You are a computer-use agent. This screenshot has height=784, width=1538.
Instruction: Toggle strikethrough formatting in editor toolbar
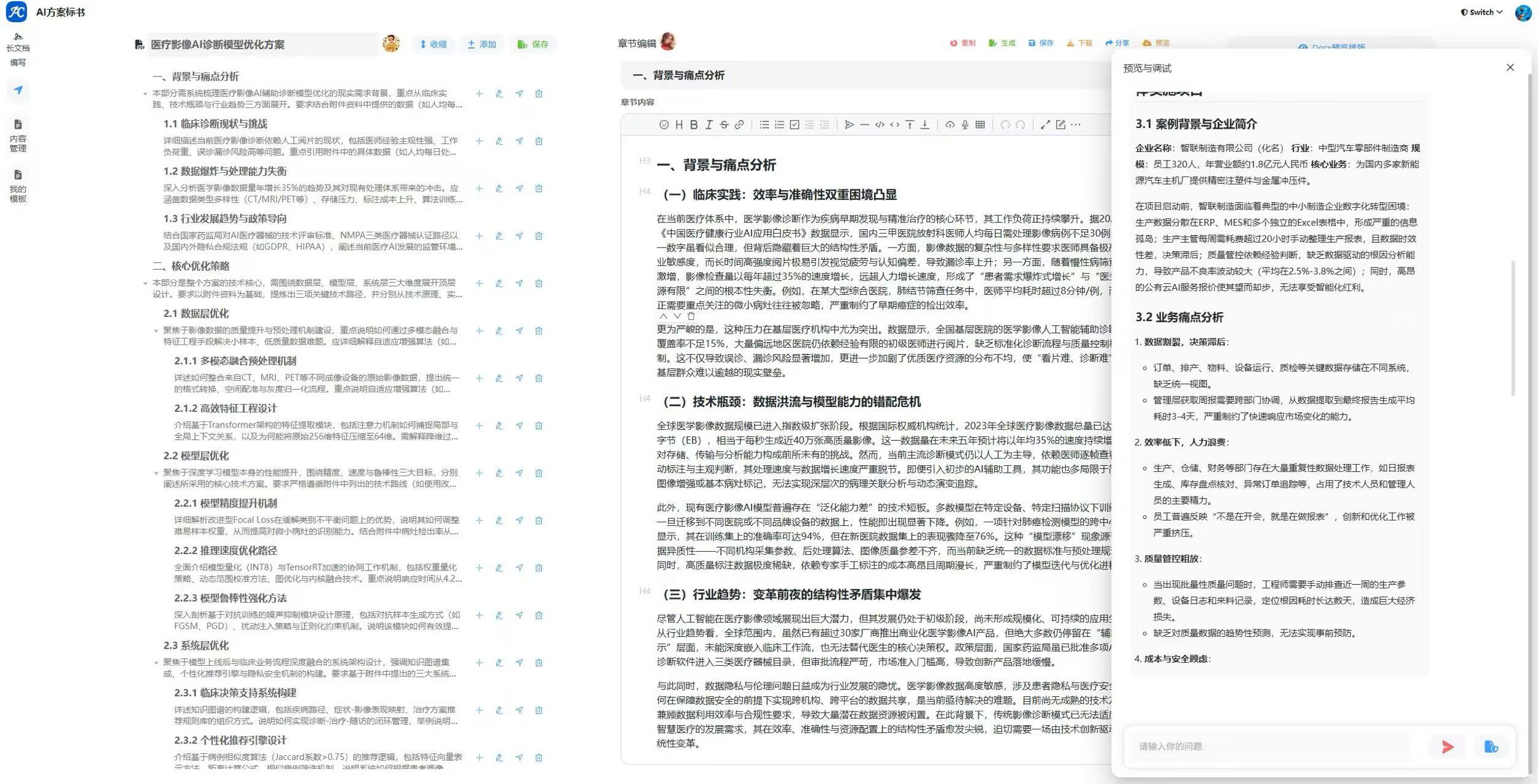point(724,124)
